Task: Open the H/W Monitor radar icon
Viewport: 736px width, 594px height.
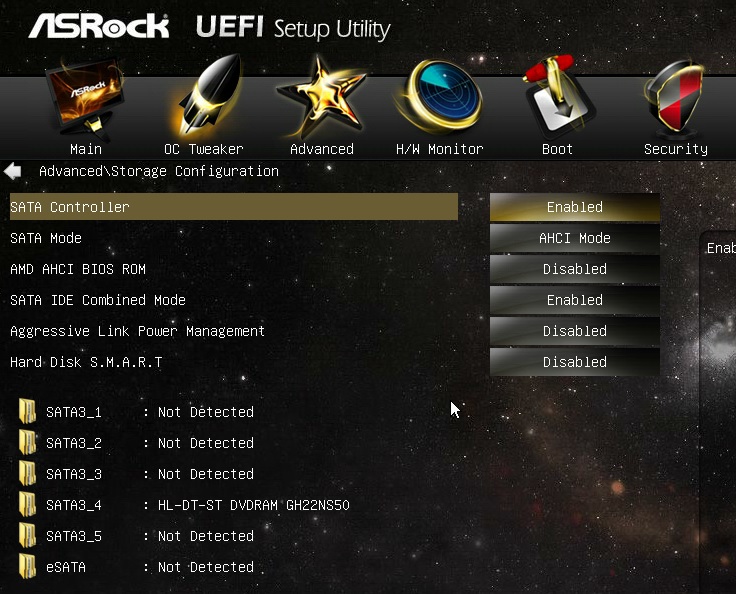Action: [439, 96]
